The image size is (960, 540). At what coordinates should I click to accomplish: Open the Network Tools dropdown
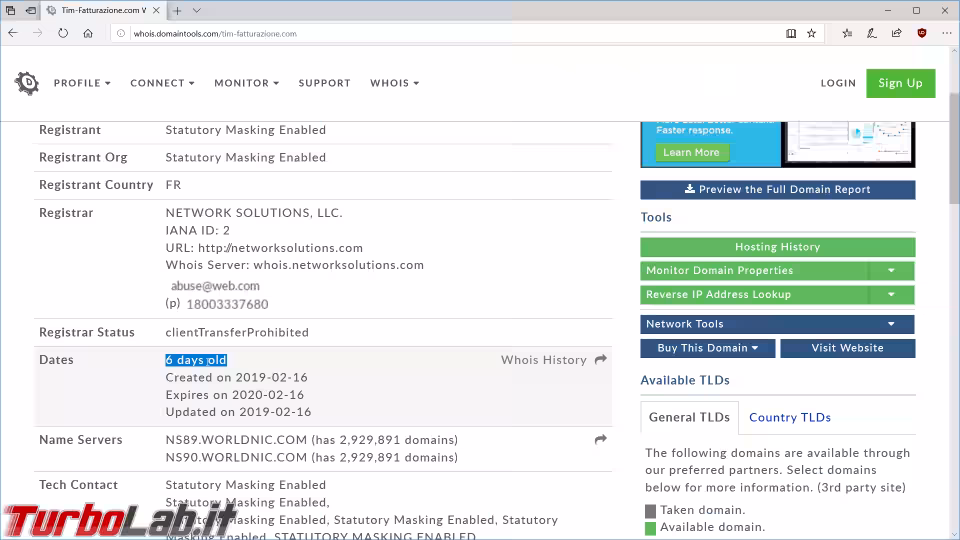[x=777, y=324]
